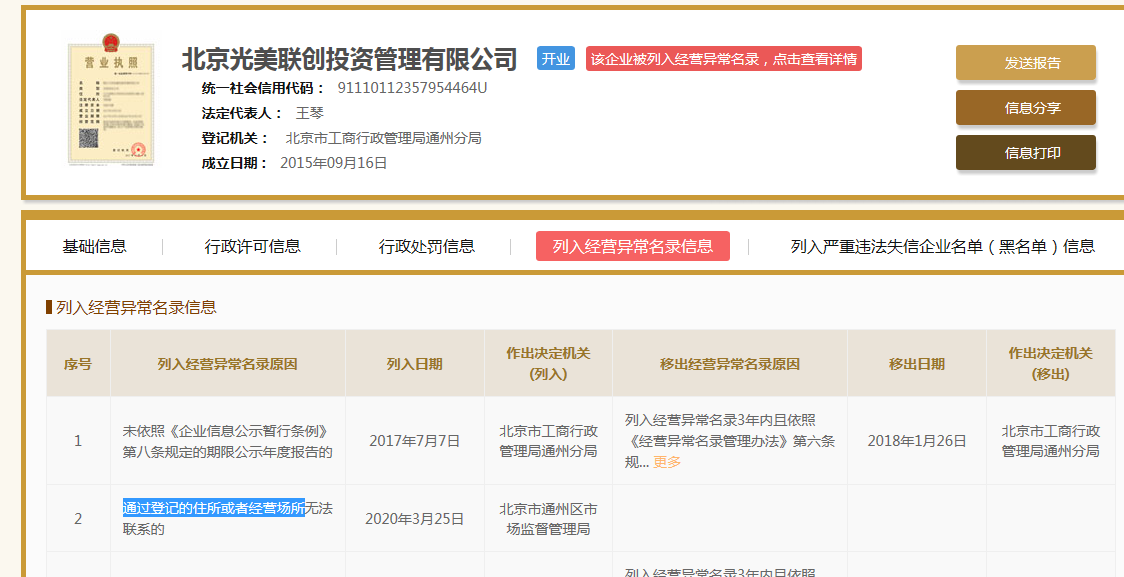1124x577 pixels.
Task: Click the highlighted text in row 2
Action: coord(214,508)
